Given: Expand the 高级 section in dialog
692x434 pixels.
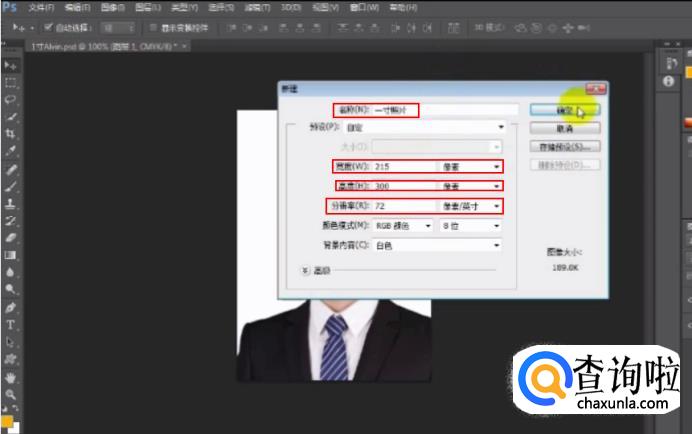Looking at the screenshot, I should point(306,270).
